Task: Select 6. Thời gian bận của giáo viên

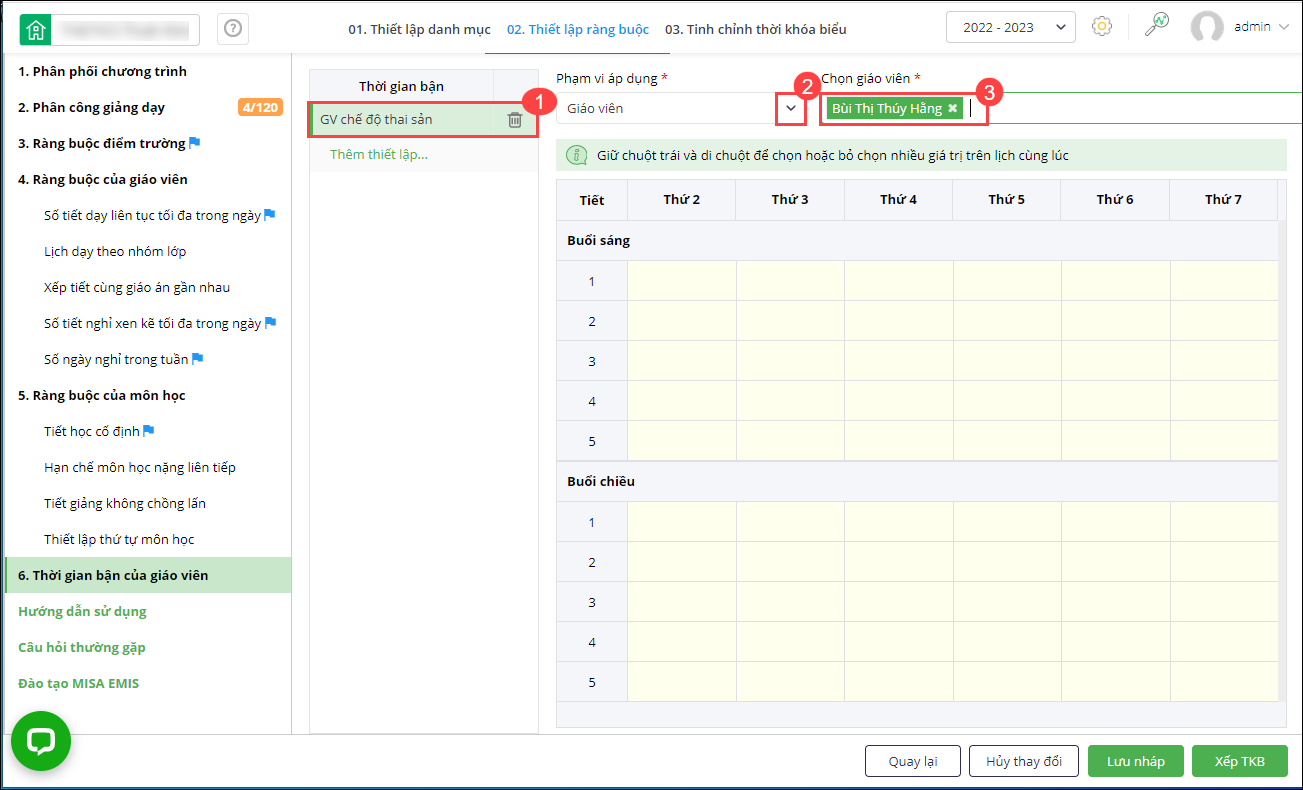Action: click(148, 576)
